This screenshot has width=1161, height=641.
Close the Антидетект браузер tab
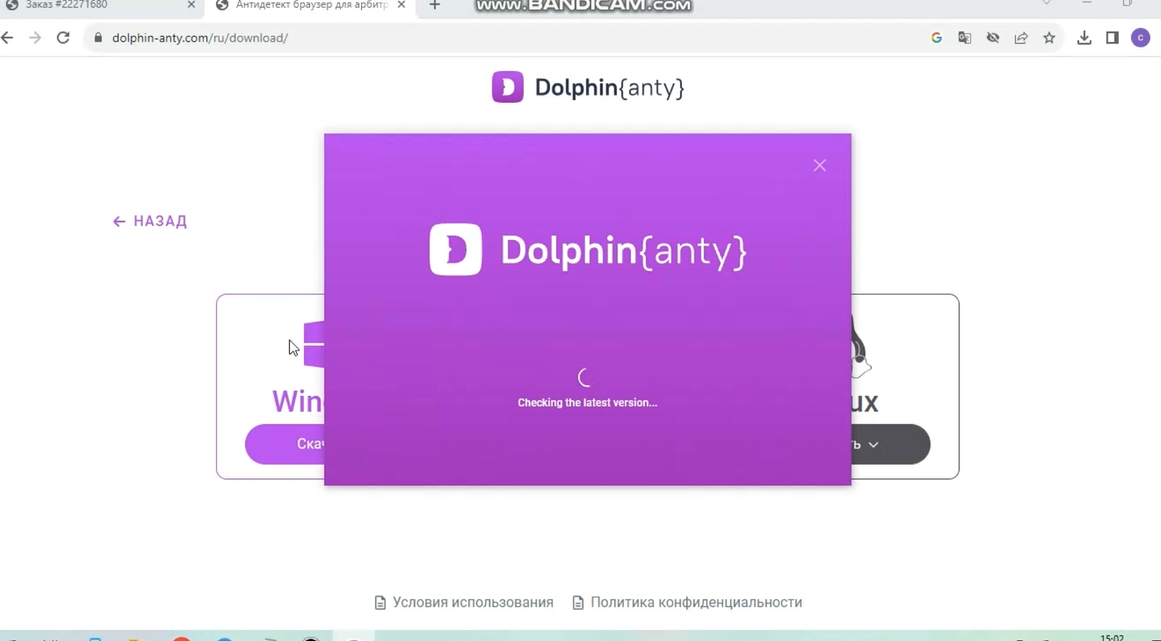[x=401, y=5]
